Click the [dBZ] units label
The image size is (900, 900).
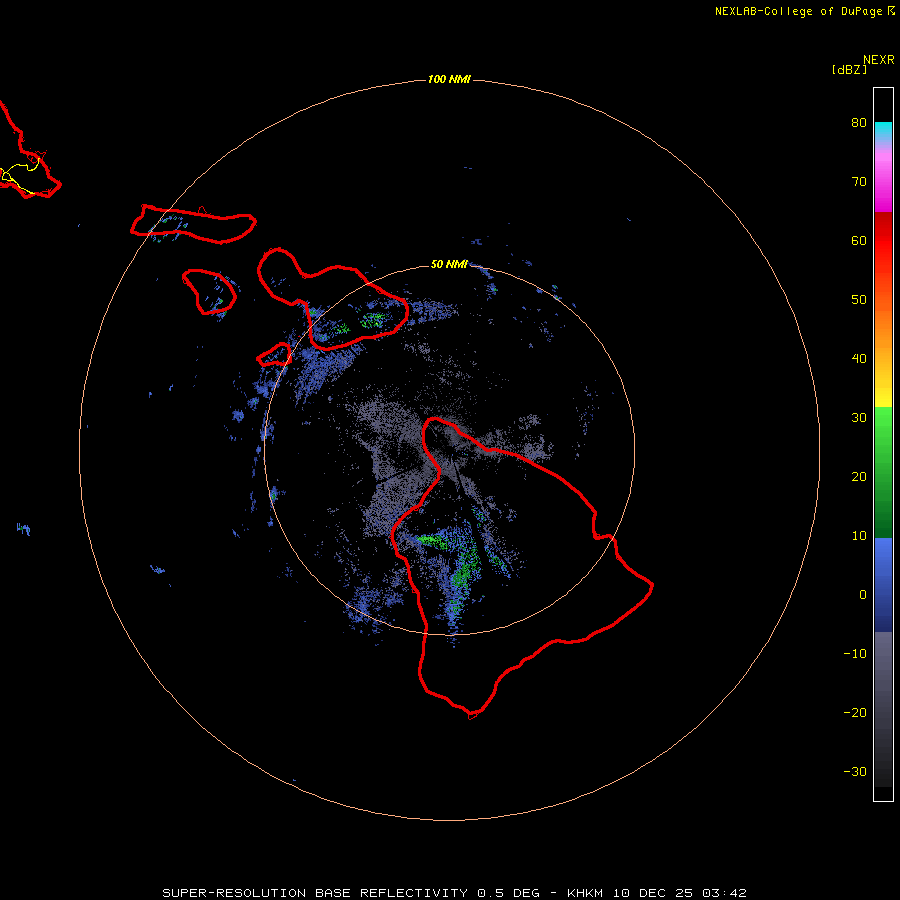pyautogui.click(x=849, y=70)
